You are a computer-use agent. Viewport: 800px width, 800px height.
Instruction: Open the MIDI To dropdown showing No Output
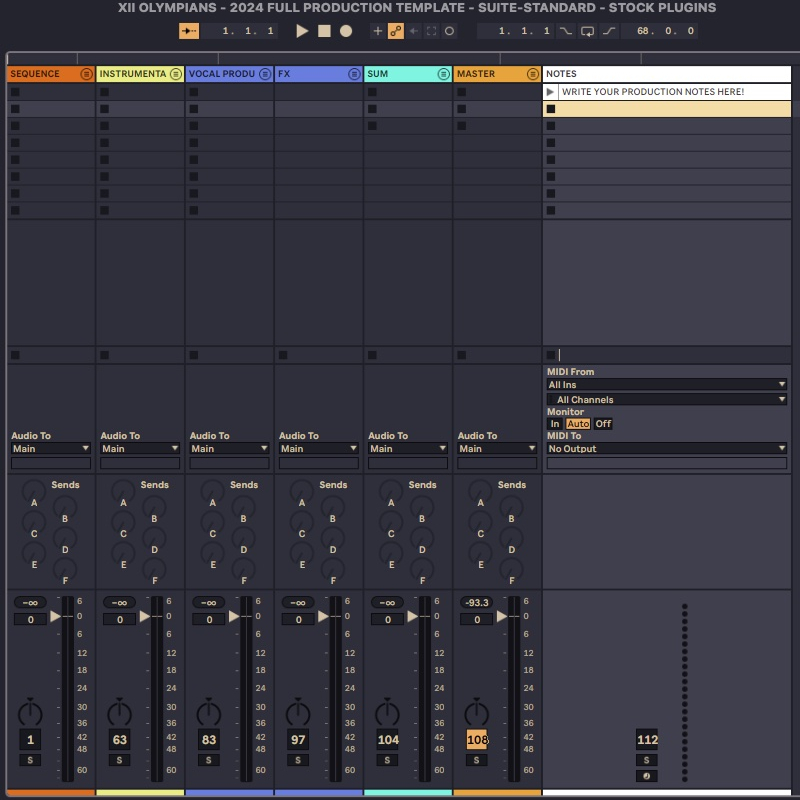point(665,448)
